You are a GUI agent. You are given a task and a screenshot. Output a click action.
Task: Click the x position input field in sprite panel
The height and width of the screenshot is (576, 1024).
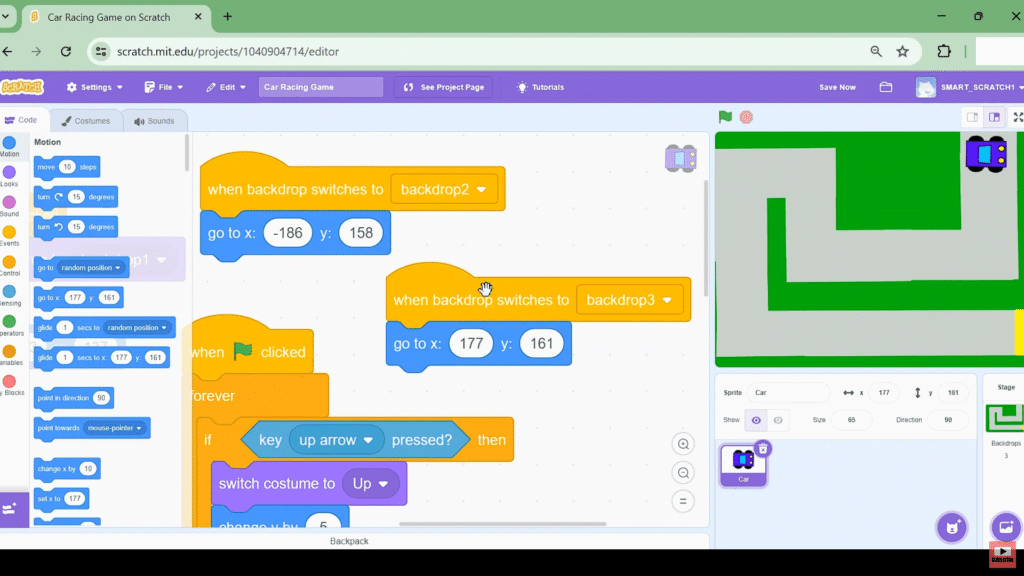(885, 393)
